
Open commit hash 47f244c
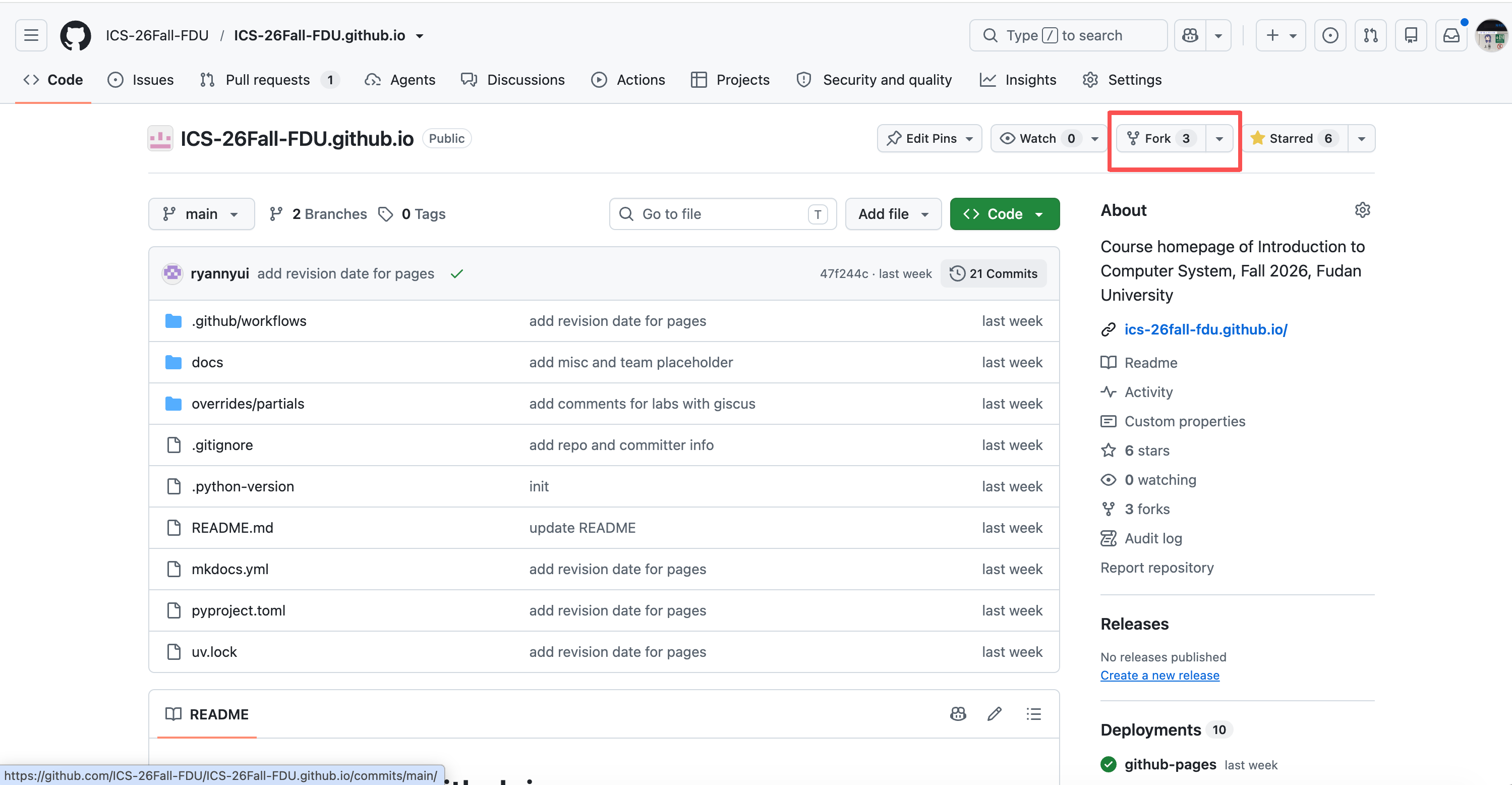point(843,273)
